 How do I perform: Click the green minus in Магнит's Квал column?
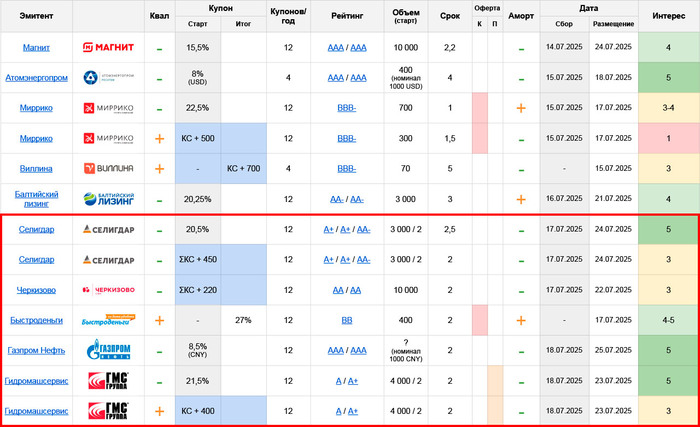coord(159,48)
